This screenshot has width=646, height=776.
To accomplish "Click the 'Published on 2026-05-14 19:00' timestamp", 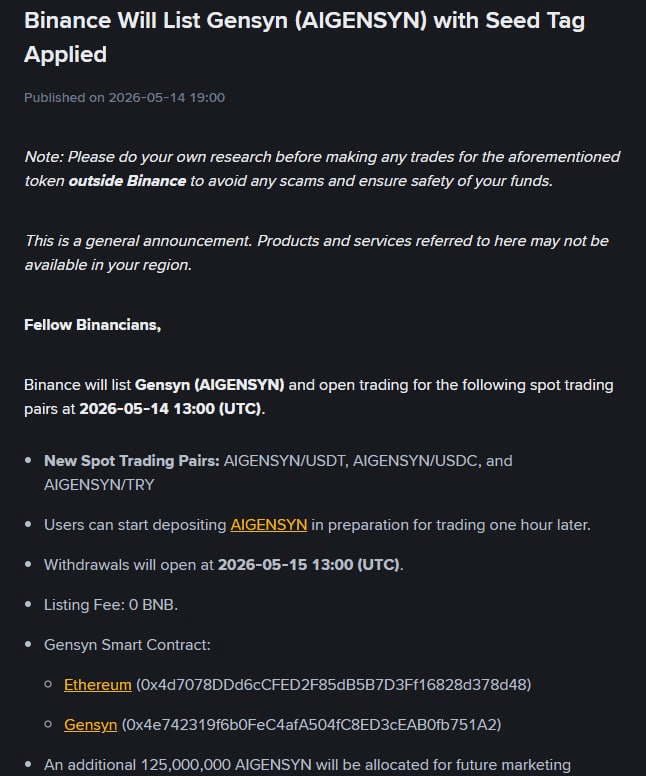I will 124,97.
